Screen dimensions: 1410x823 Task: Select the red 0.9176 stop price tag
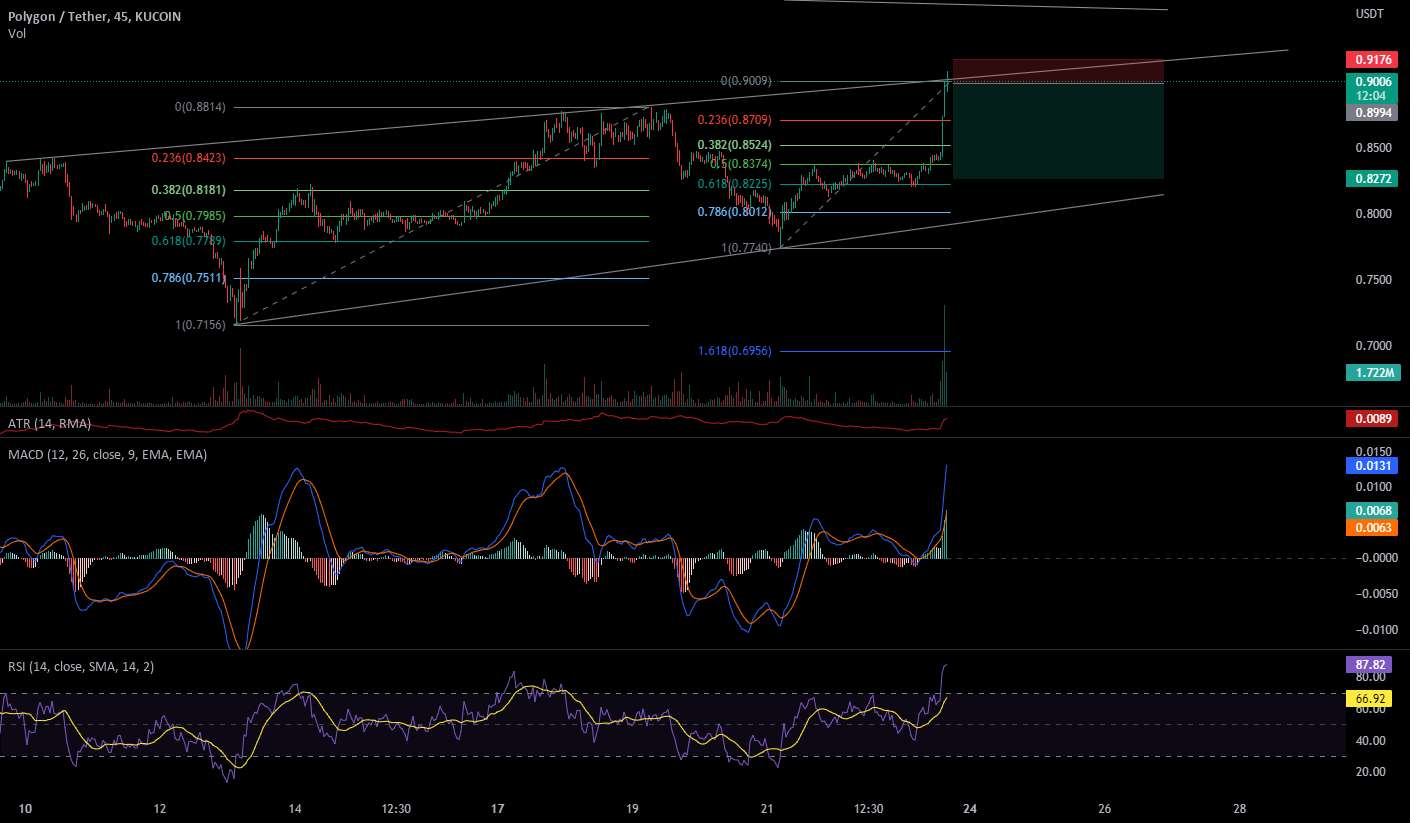point(1373,60)
